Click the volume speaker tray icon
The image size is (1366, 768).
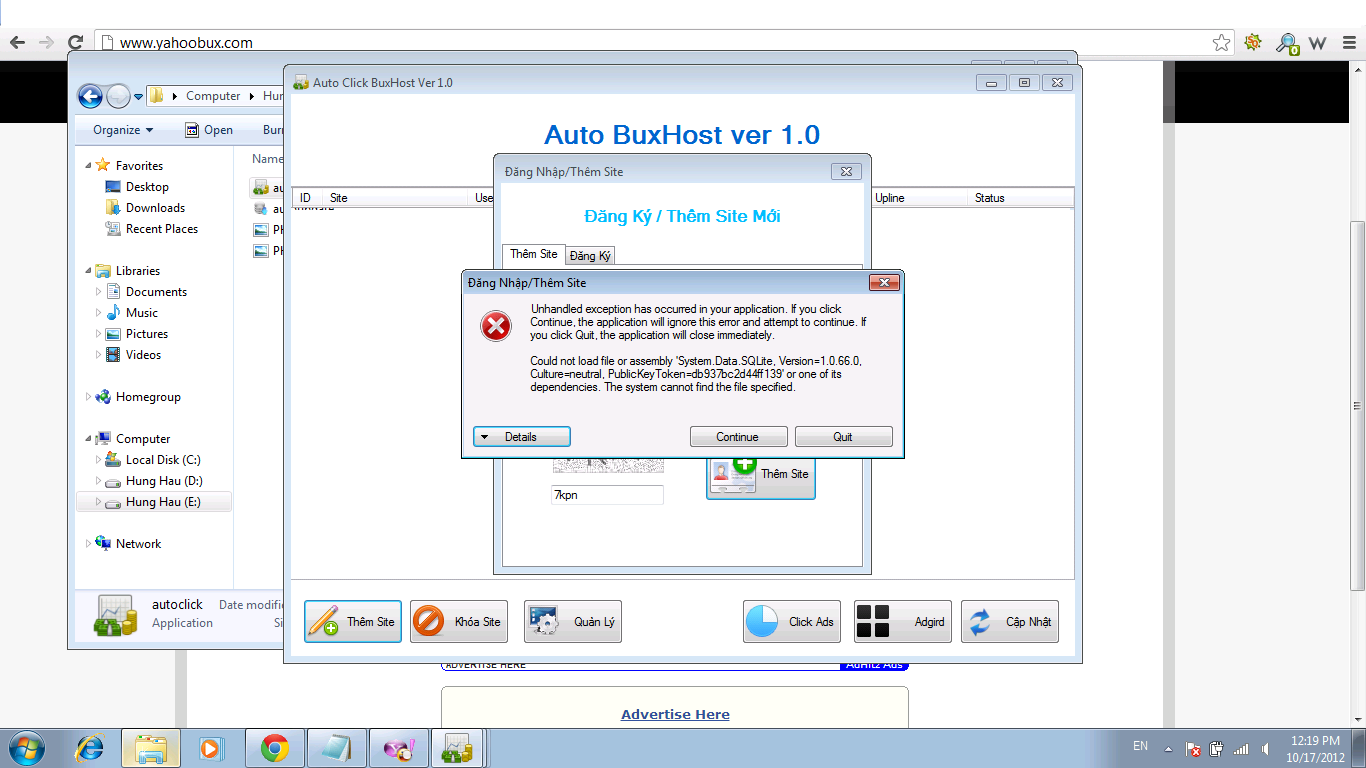coord(1266,748)
